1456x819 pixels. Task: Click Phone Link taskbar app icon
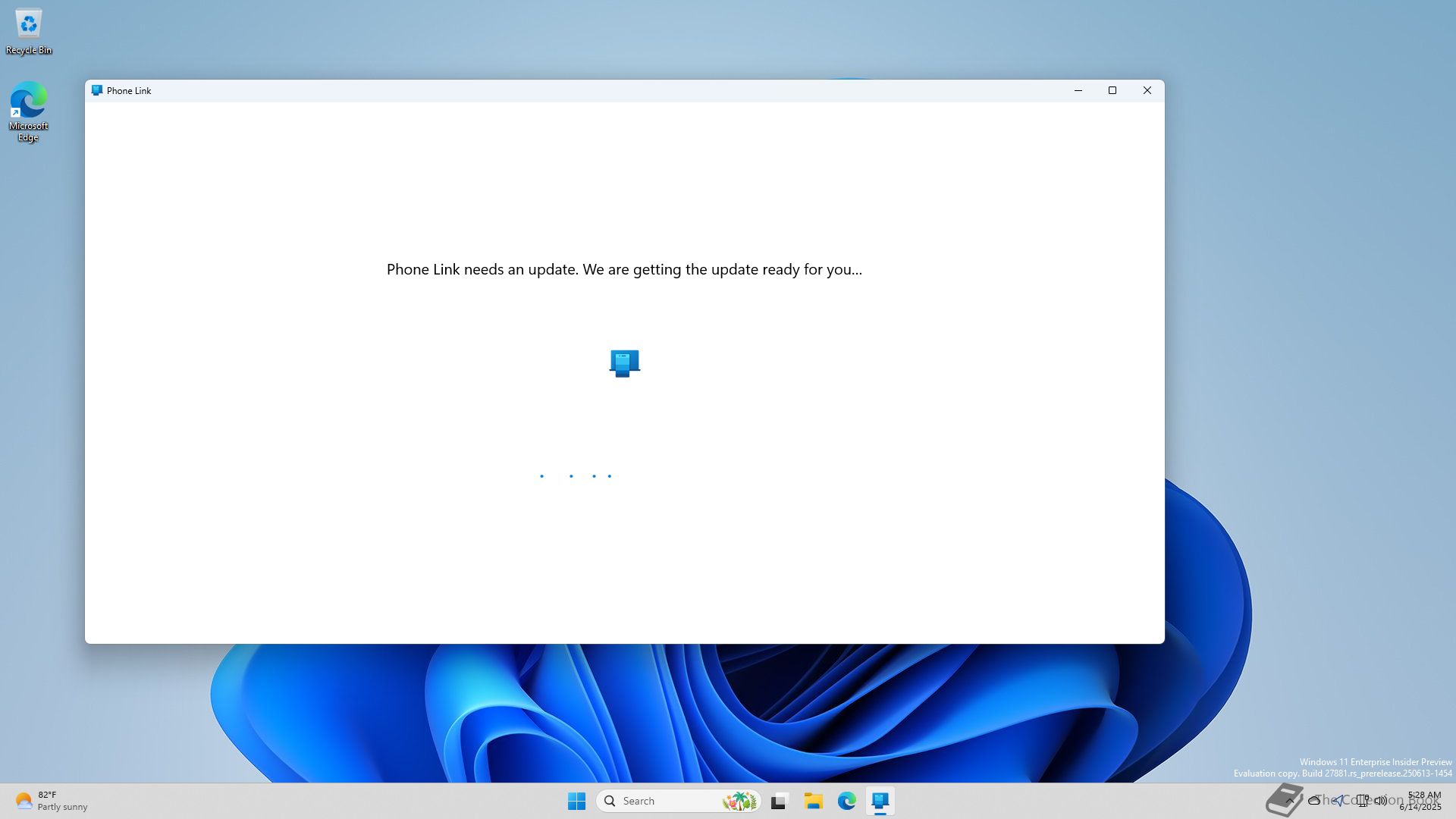coord(880,801)
